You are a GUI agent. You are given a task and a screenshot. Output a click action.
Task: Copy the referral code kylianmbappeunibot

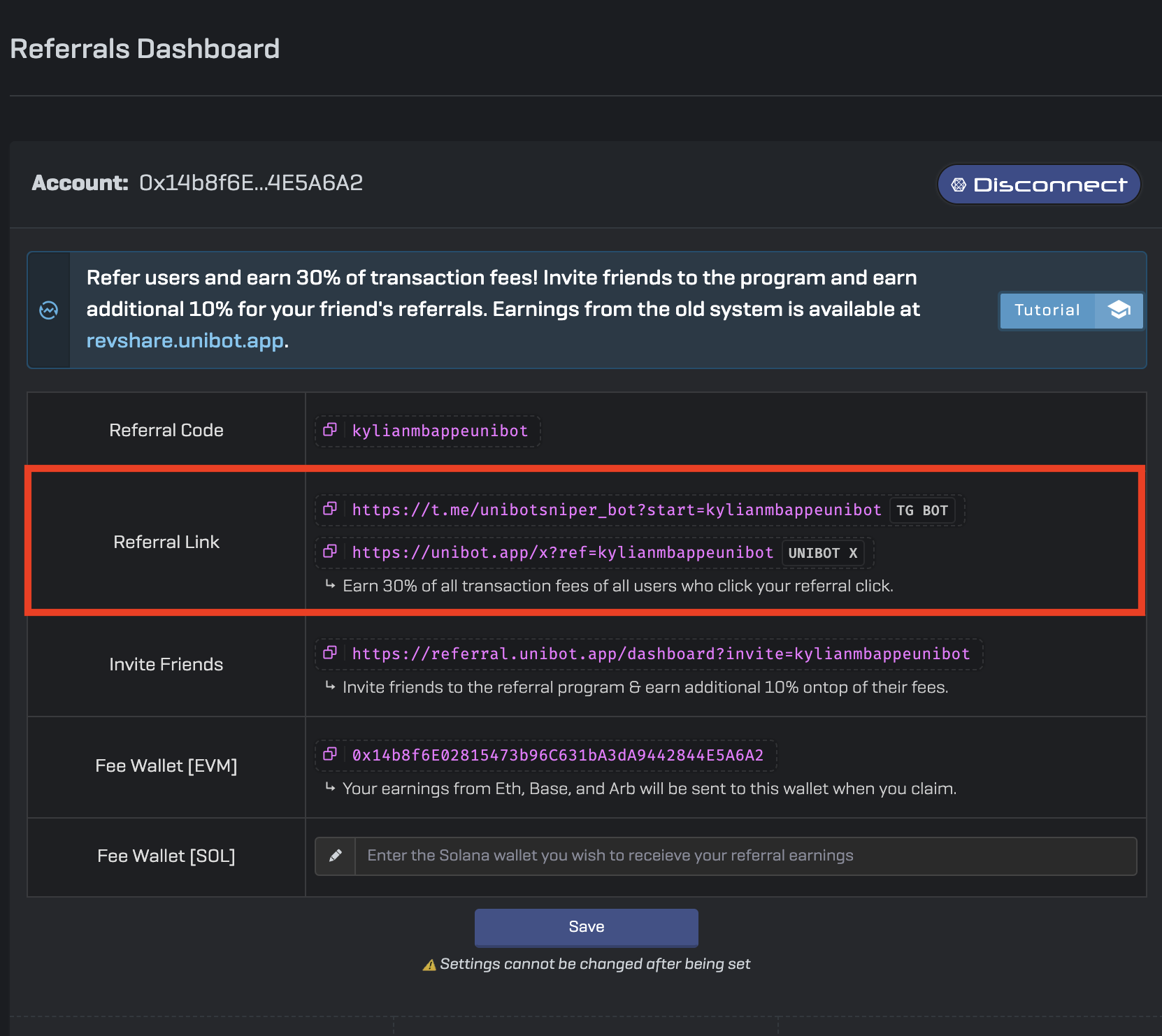(330, 430)
